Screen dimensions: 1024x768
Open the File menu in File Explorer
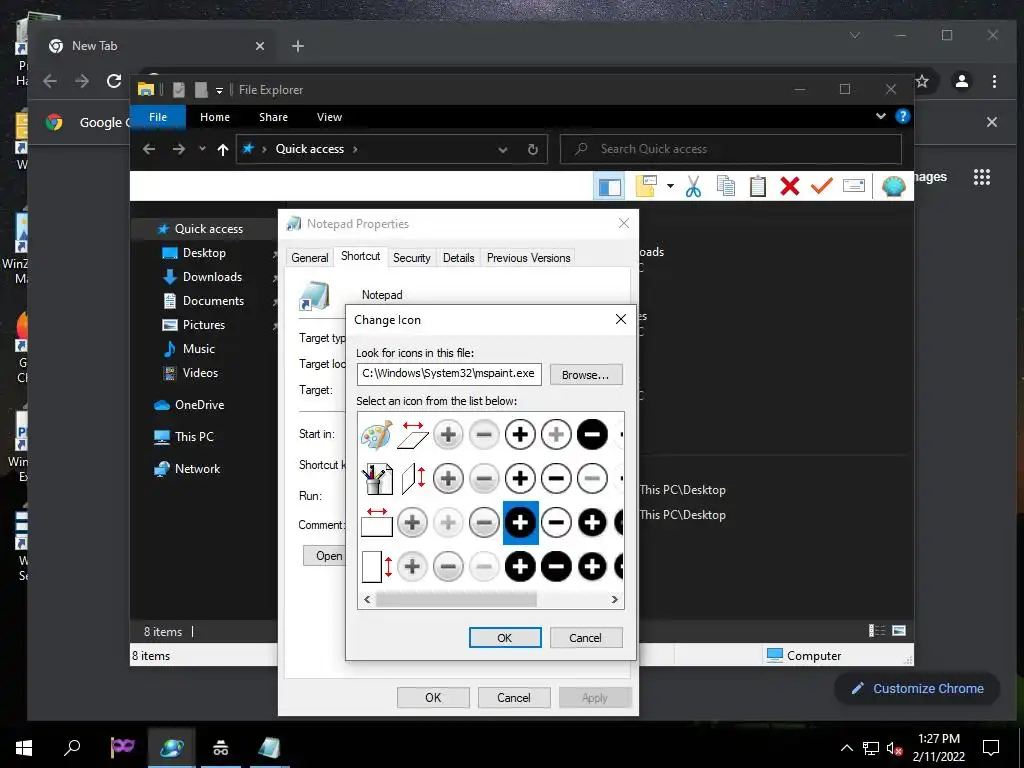pos(158,117)
